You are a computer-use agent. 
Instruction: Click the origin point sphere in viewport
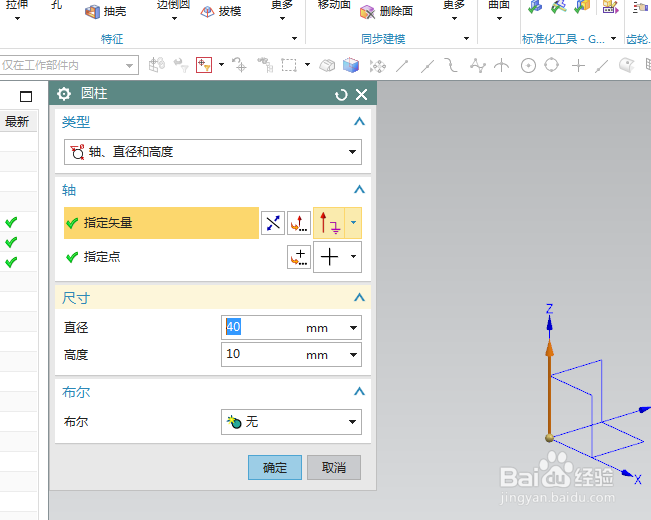[549, 438]
